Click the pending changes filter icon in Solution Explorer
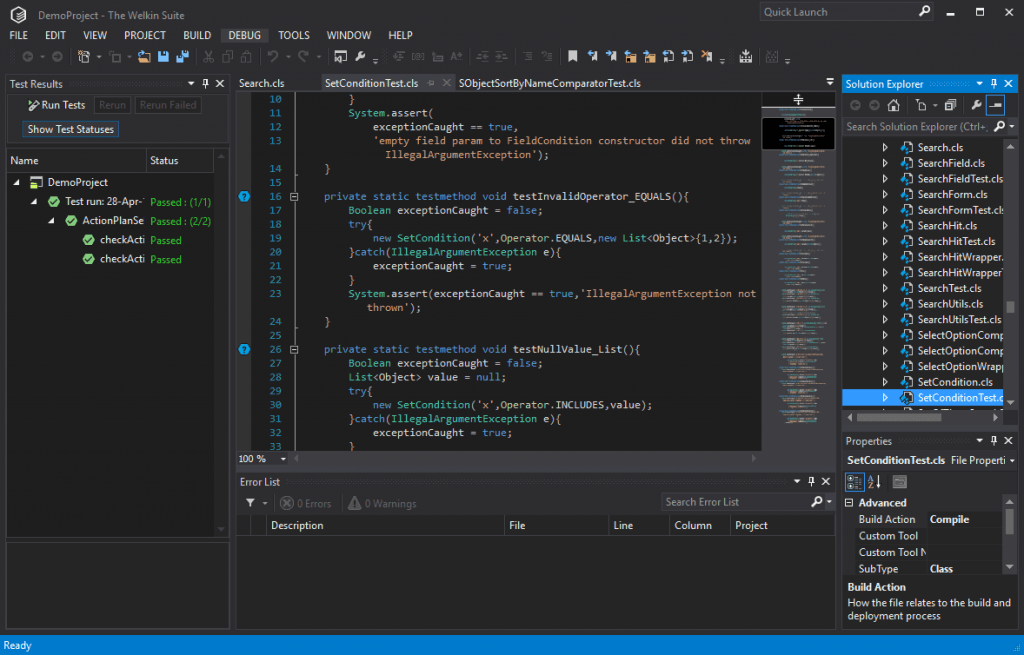This screenshot has width=1024, height=655. pos(921,105)
